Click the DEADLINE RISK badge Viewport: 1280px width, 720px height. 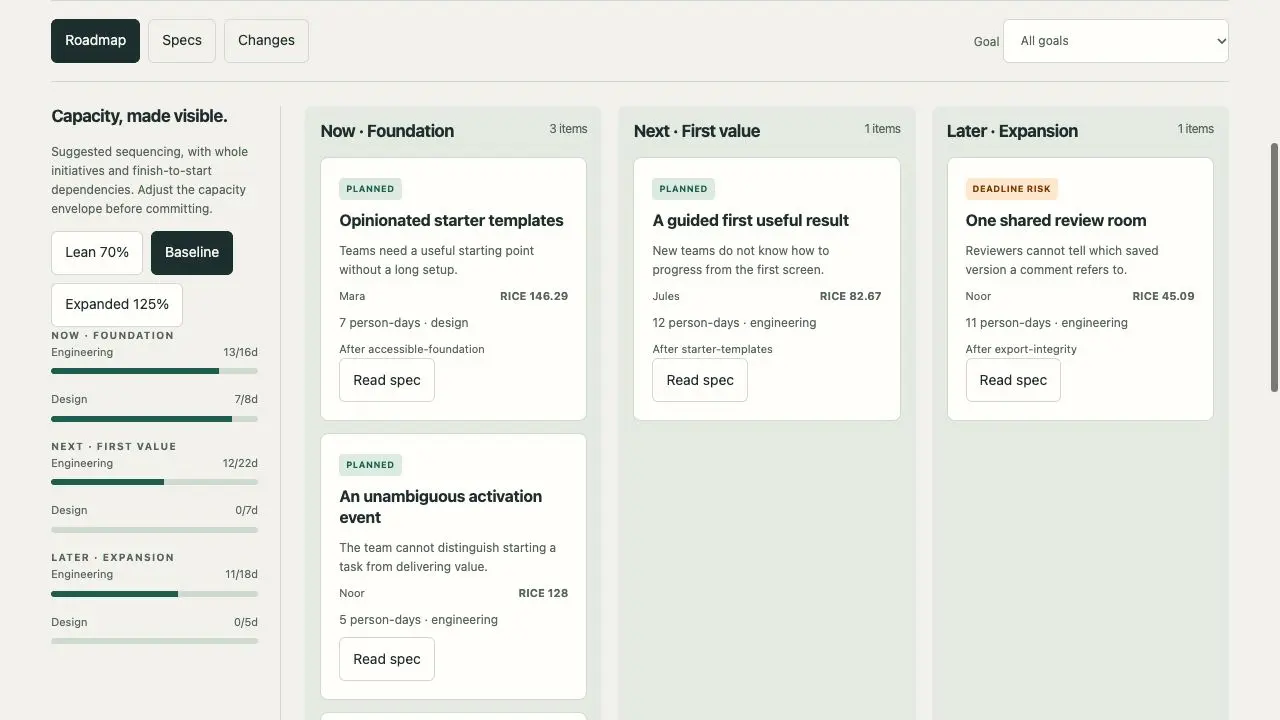point(1011,189)
